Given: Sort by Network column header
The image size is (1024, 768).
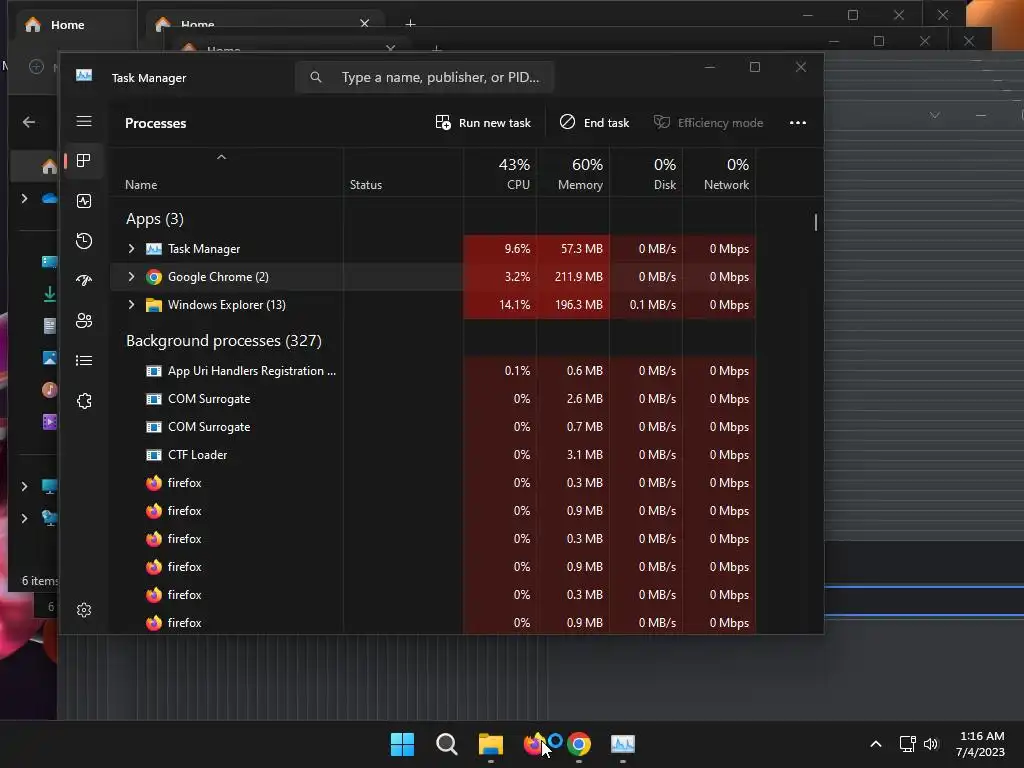Looking at the screenshot, I should (719, 174).
